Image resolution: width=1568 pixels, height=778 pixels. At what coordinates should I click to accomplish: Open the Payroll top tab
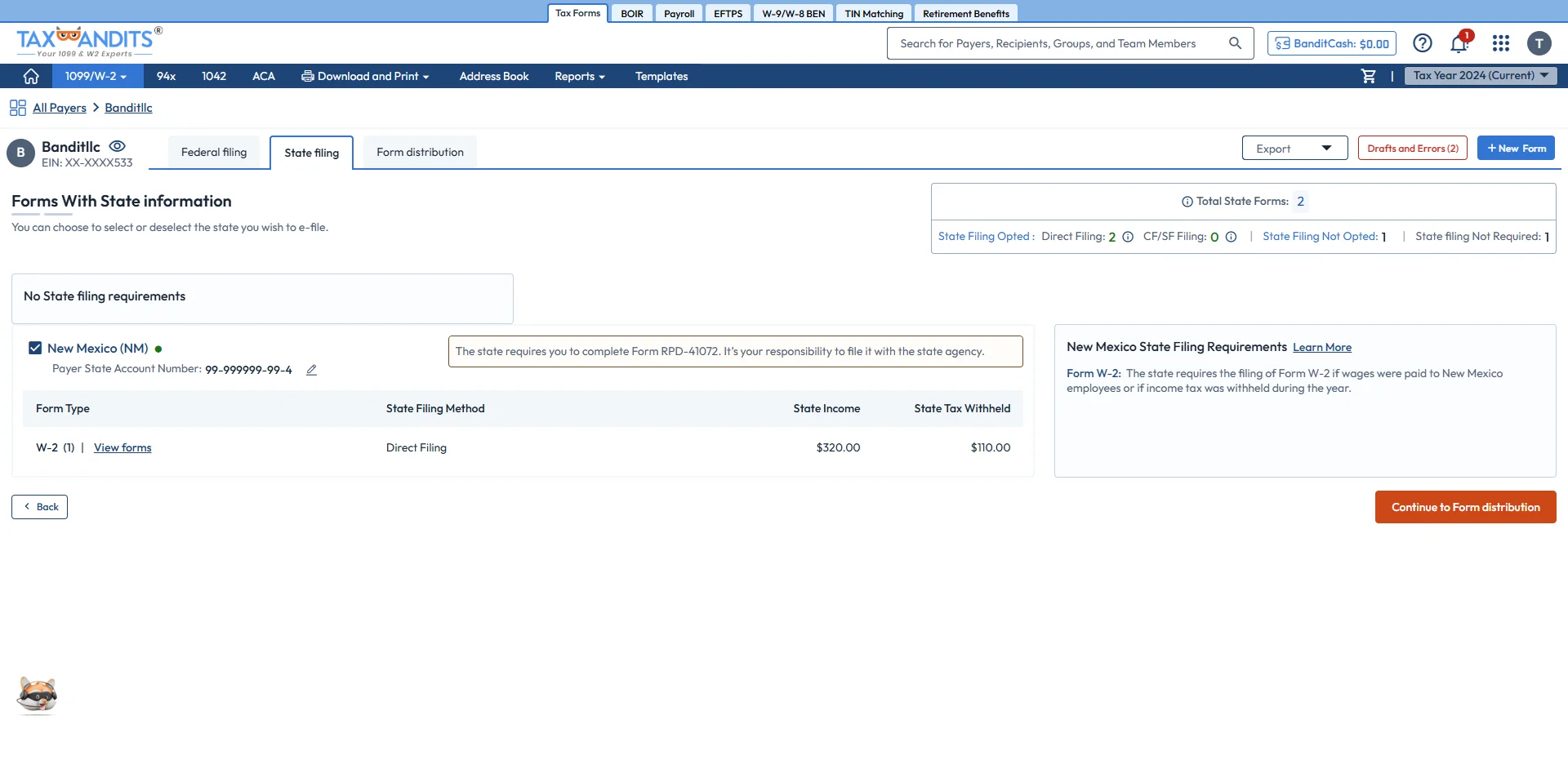coord(679,14)
